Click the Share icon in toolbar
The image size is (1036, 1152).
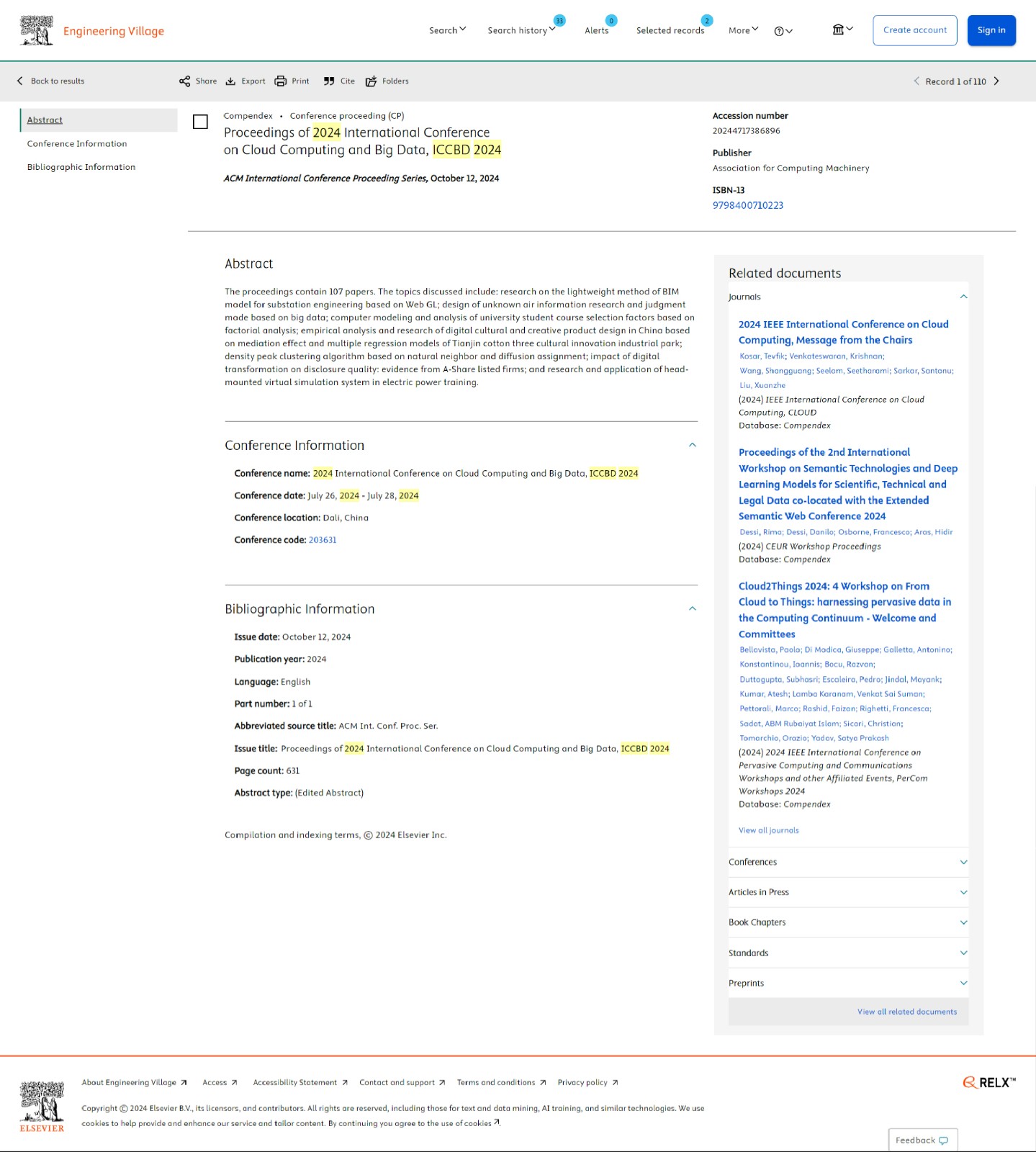click(x=185, y=81)
